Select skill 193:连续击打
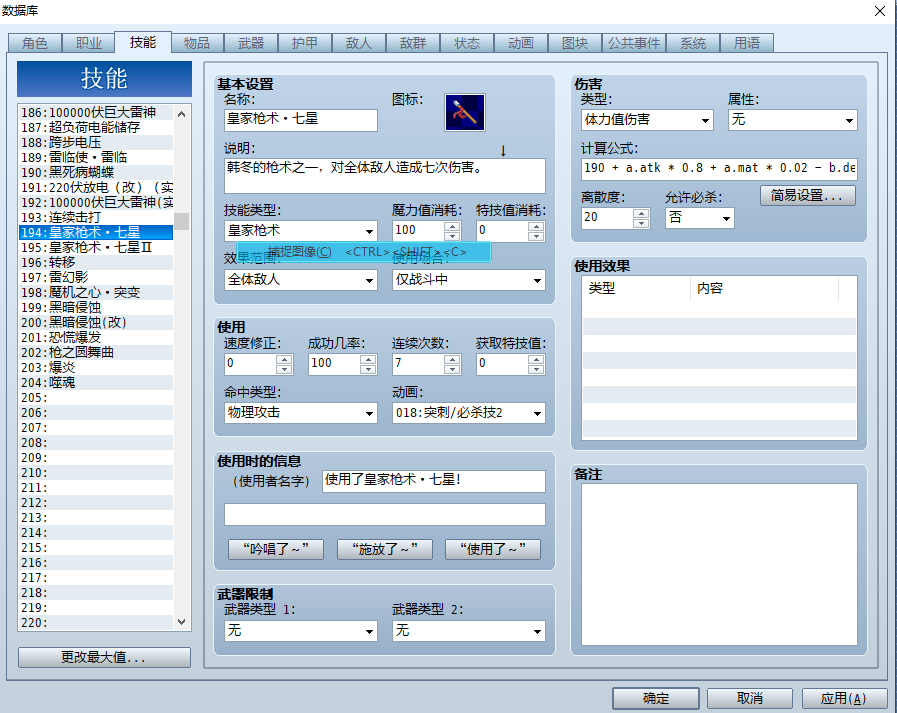Screen dimensions: 897x713 96,217
